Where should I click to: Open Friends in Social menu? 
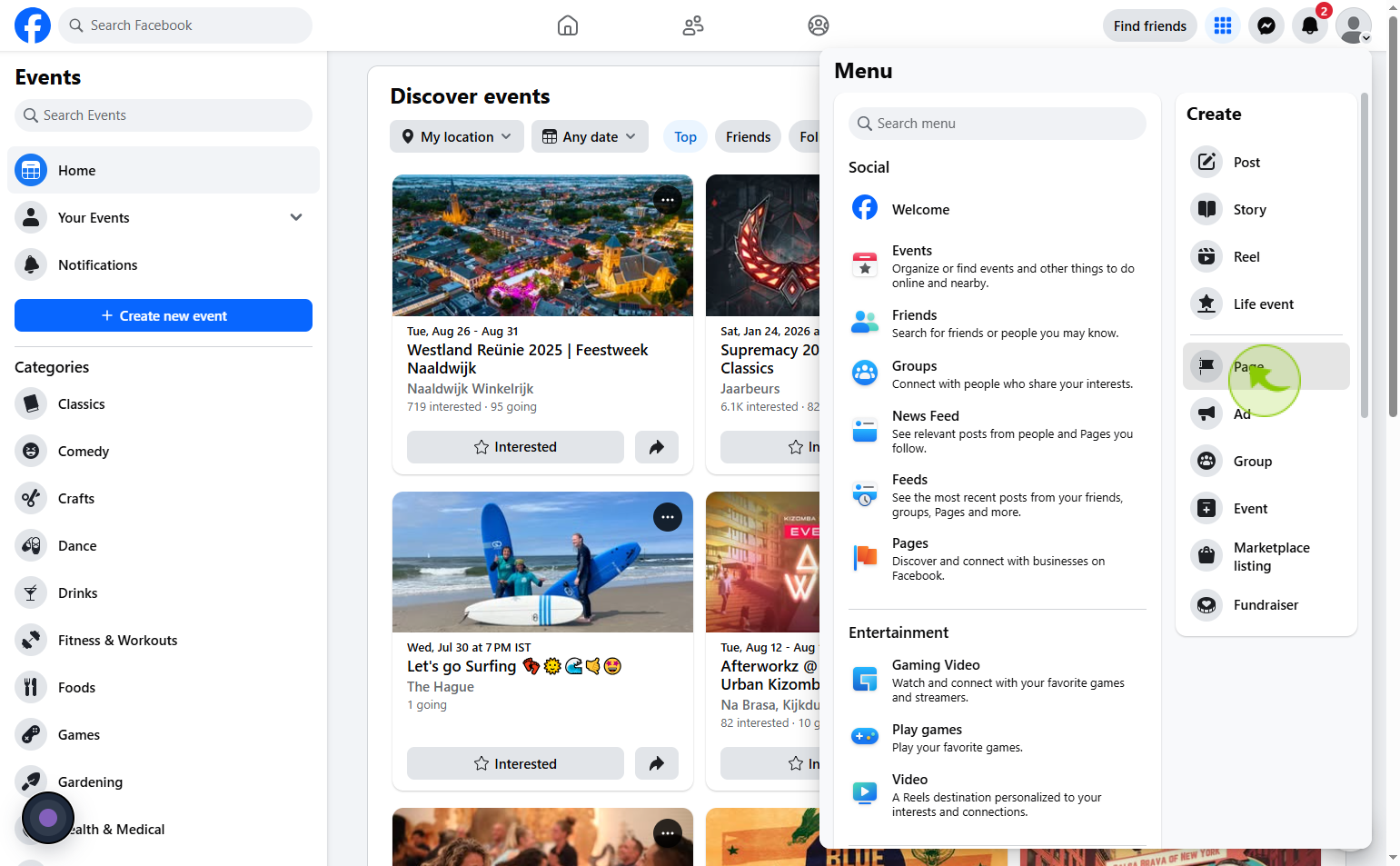(x=998, y=323)
